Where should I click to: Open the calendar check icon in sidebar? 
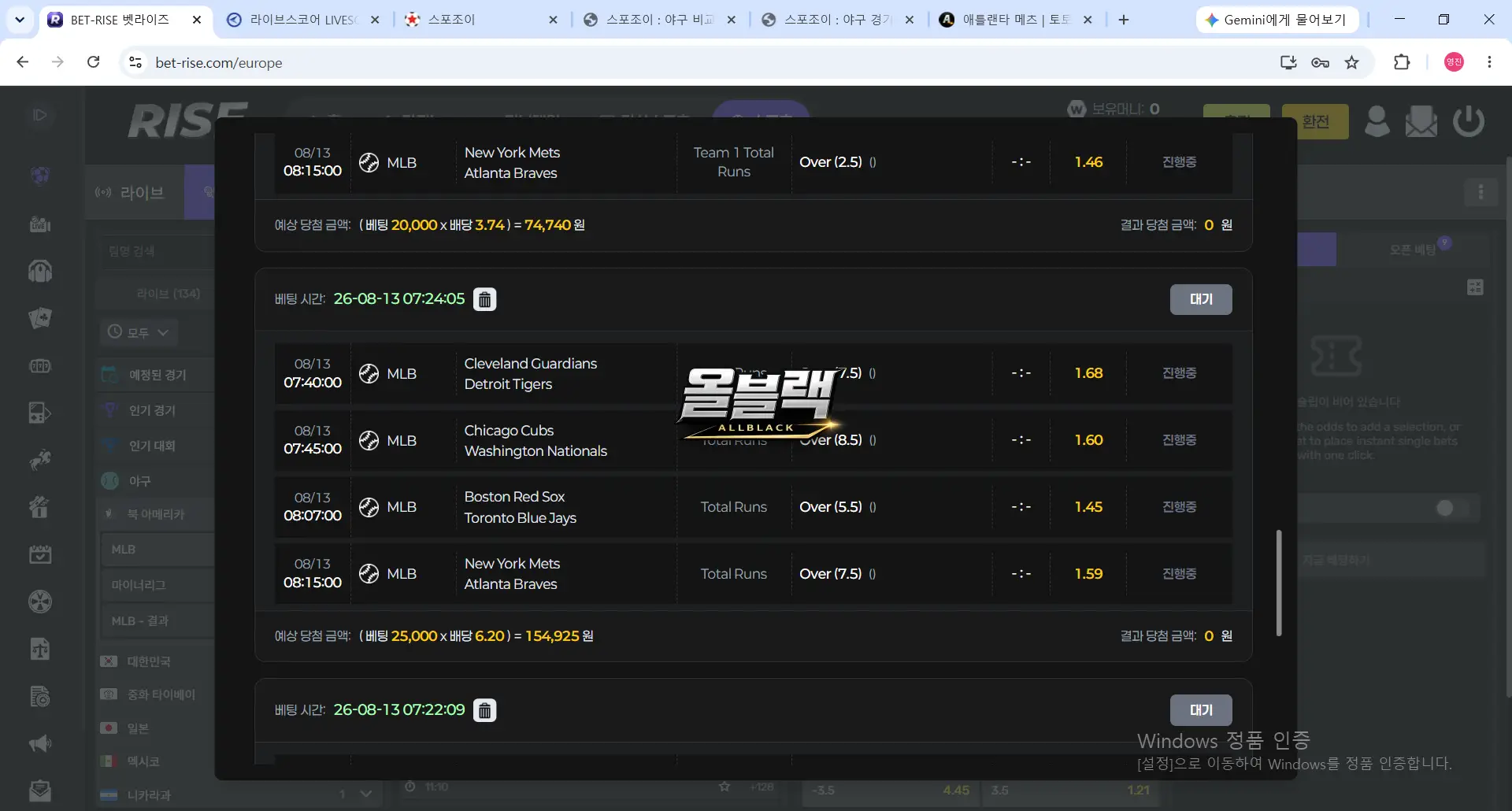coord(40,554)
